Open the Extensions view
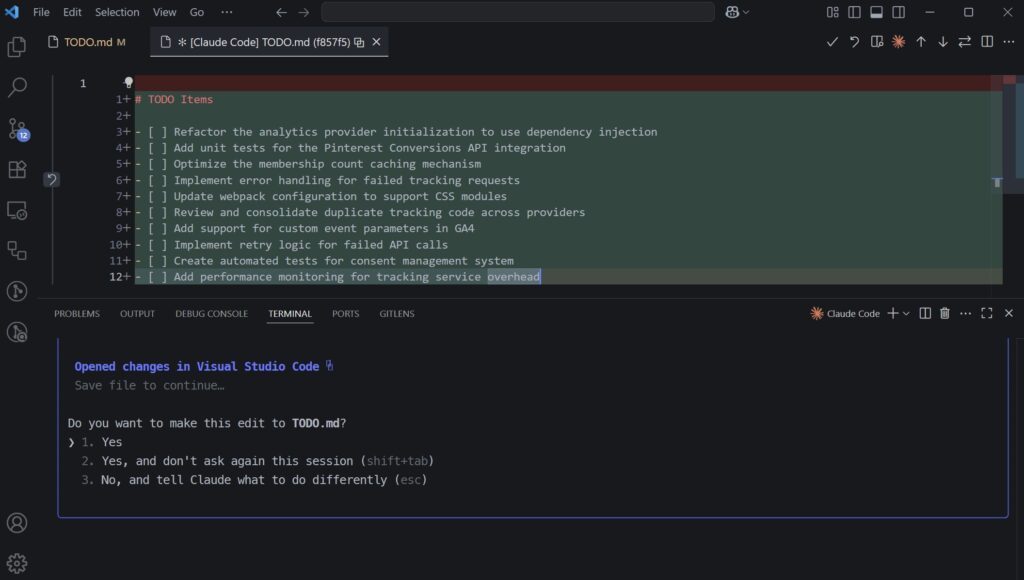Viewport: 1024px width, 580px height. point(16,170)
